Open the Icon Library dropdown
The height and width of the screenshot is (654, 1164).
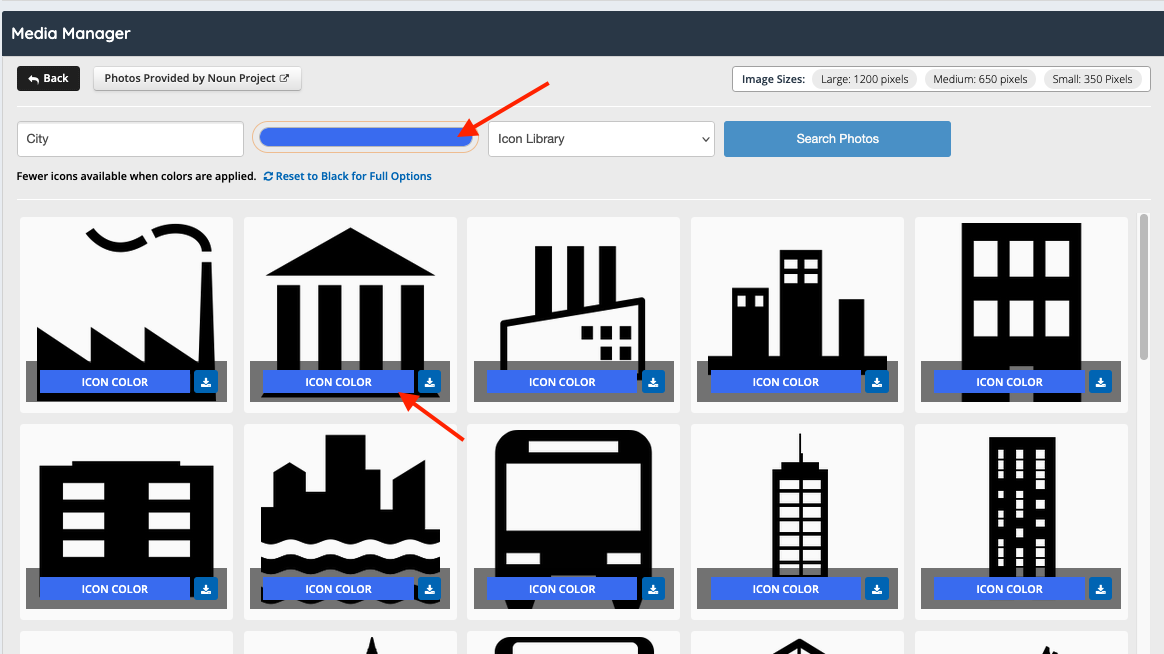point(601,139)
